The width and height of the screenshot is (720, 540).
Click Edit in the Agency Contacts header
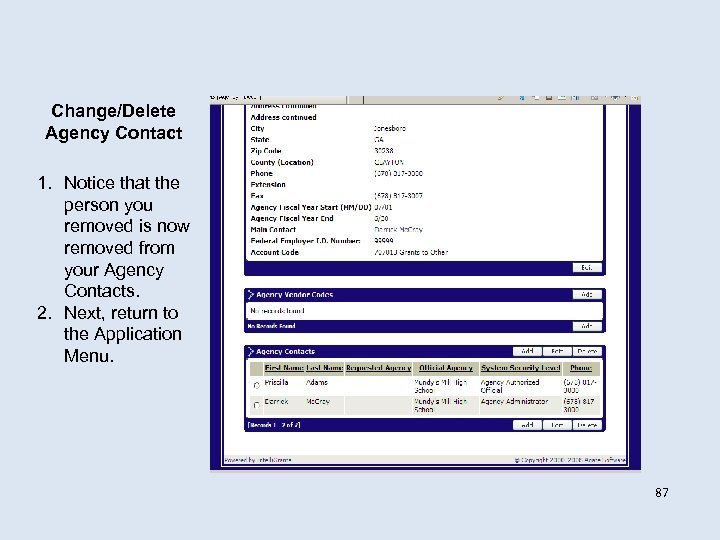click(x=557, y=351)
